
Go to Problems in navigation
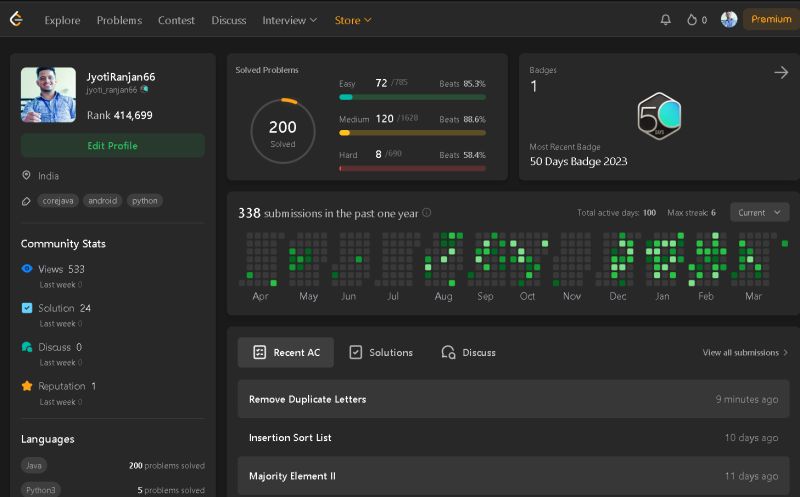click(x=119, y=20)
